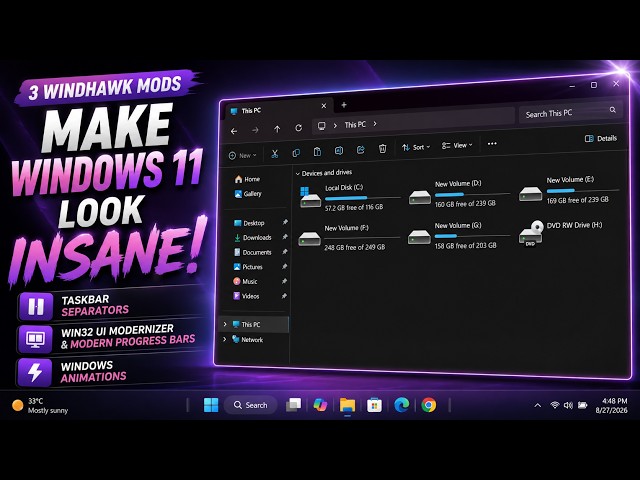The height and width of the screenshot is (480, 640).
Task: Unpin Pictures from Quick access
Action: pos(284,266)
